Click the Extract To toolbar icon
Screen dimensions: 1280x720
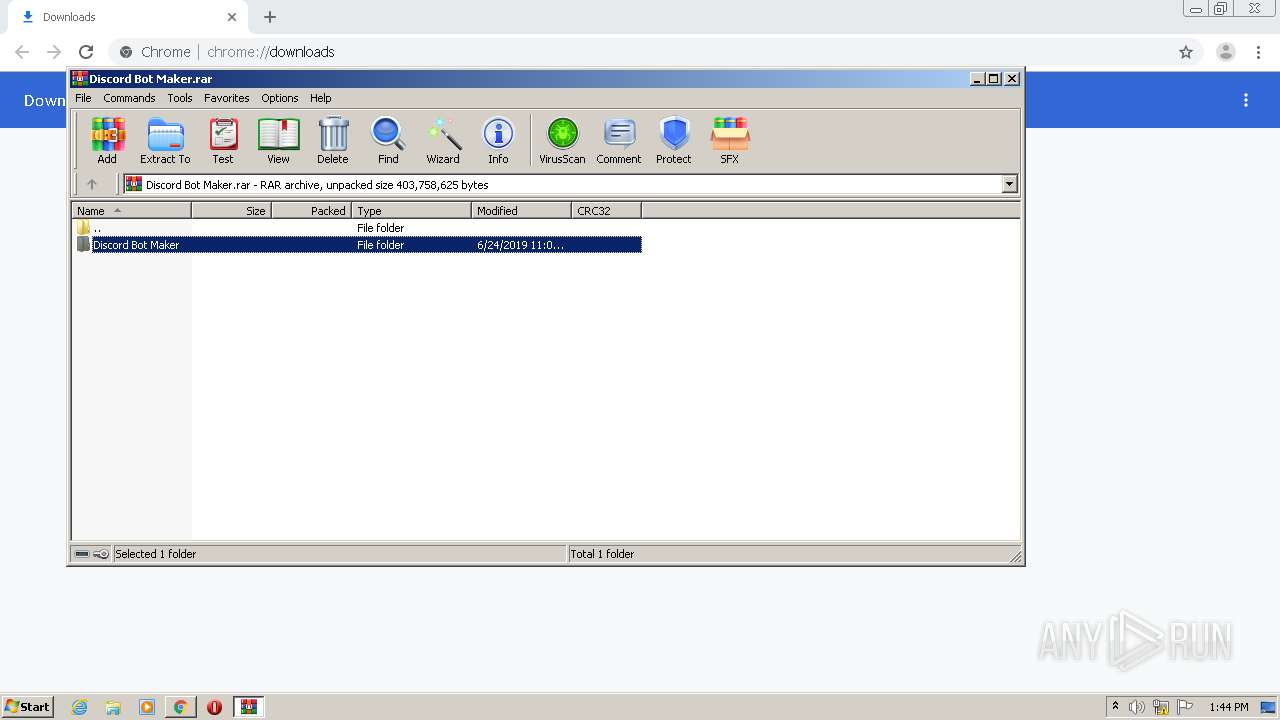coord(165,140)
